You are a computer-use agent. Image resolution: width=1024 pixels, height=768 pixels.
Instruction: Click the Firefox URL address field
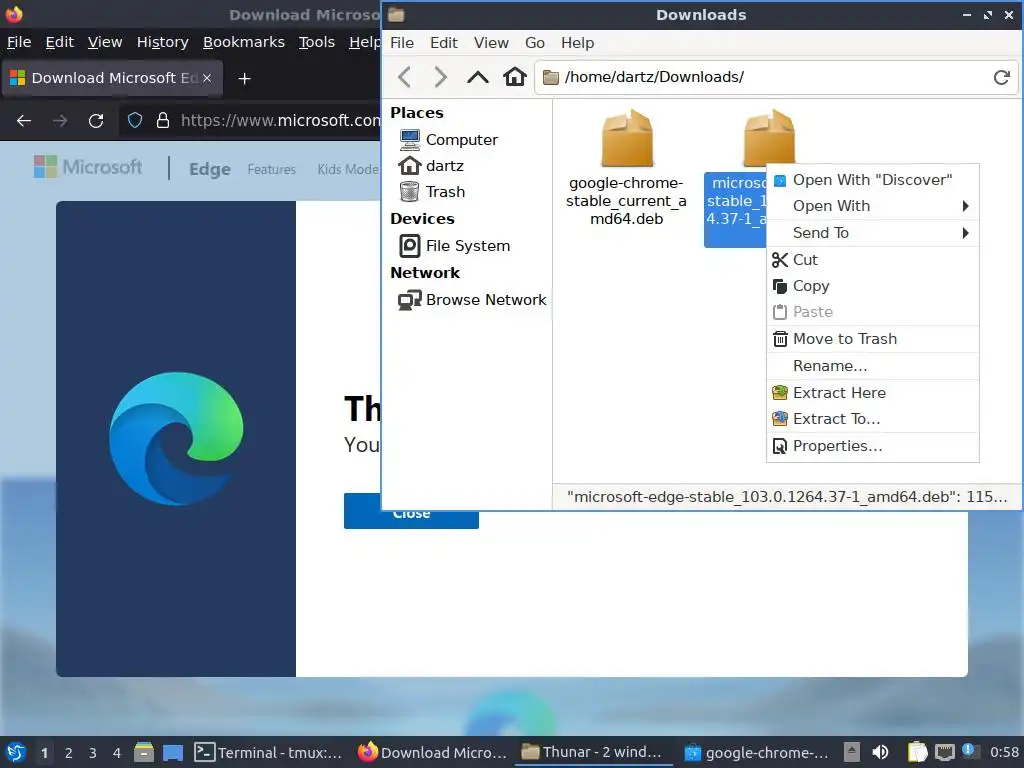[x=280, y=120]
